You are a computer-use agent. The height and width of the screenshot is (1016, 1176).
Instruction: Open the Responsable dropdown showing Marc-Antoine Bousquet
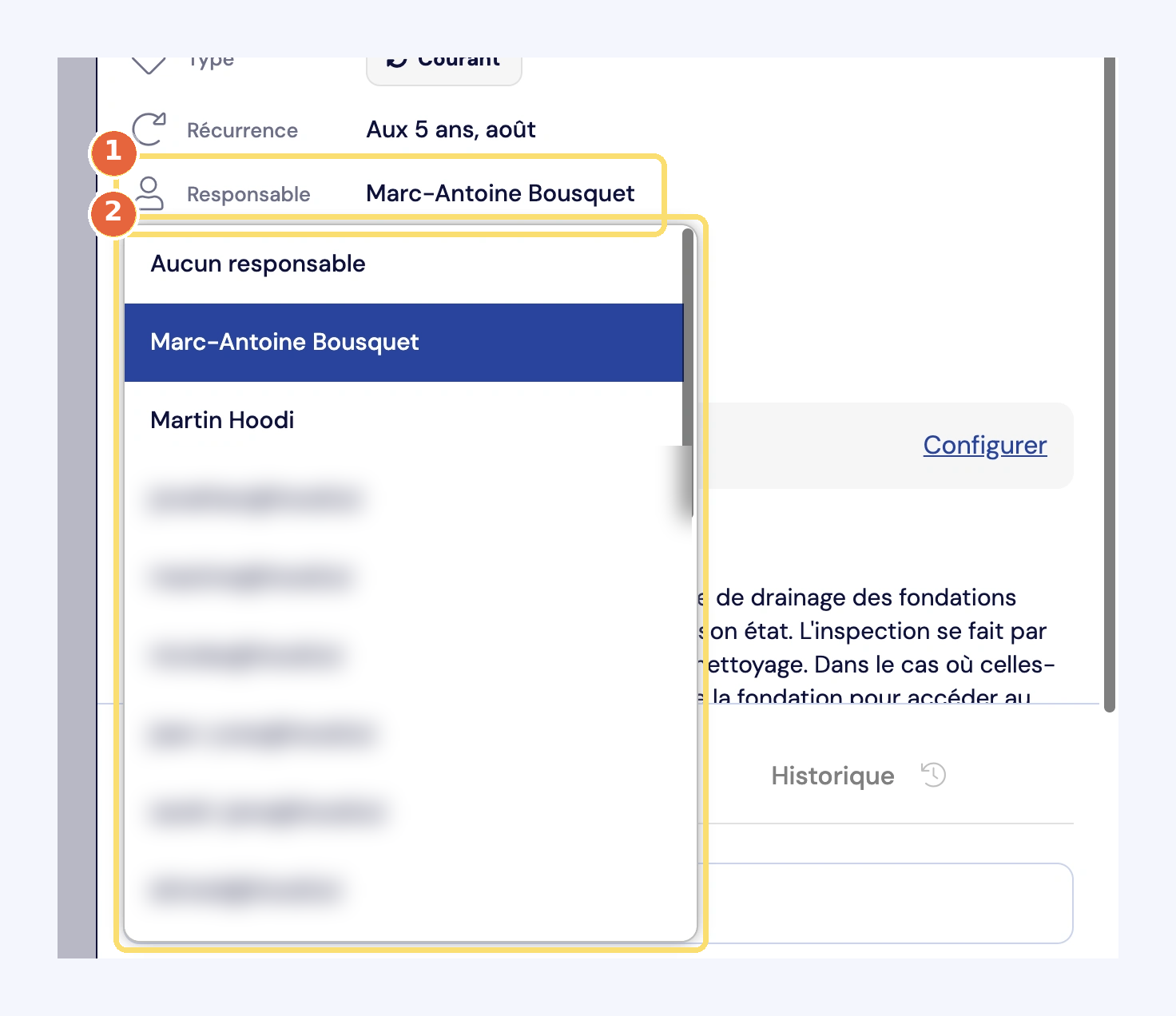pos(500,193)
